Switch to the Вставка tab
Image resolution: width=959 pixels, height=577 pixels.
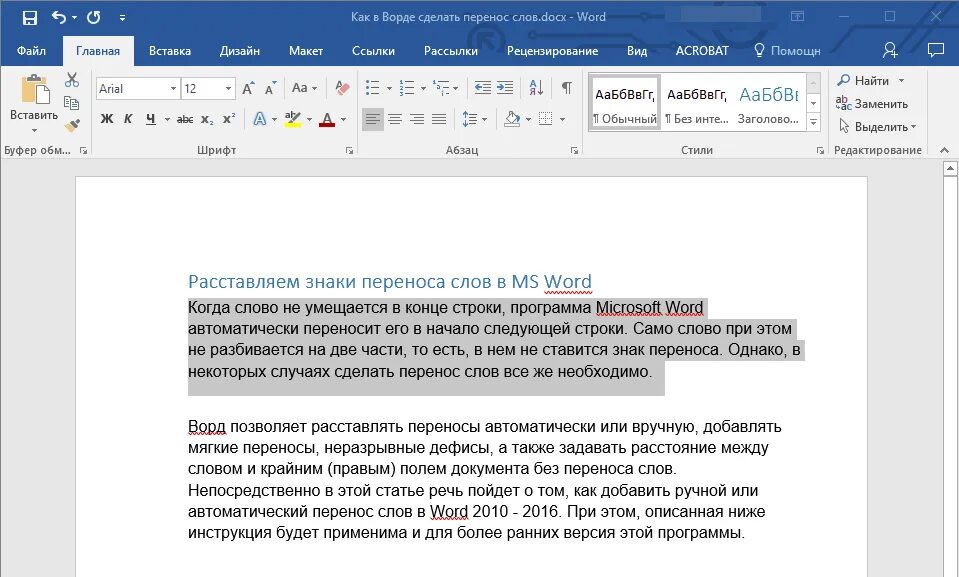pos(170,51)
